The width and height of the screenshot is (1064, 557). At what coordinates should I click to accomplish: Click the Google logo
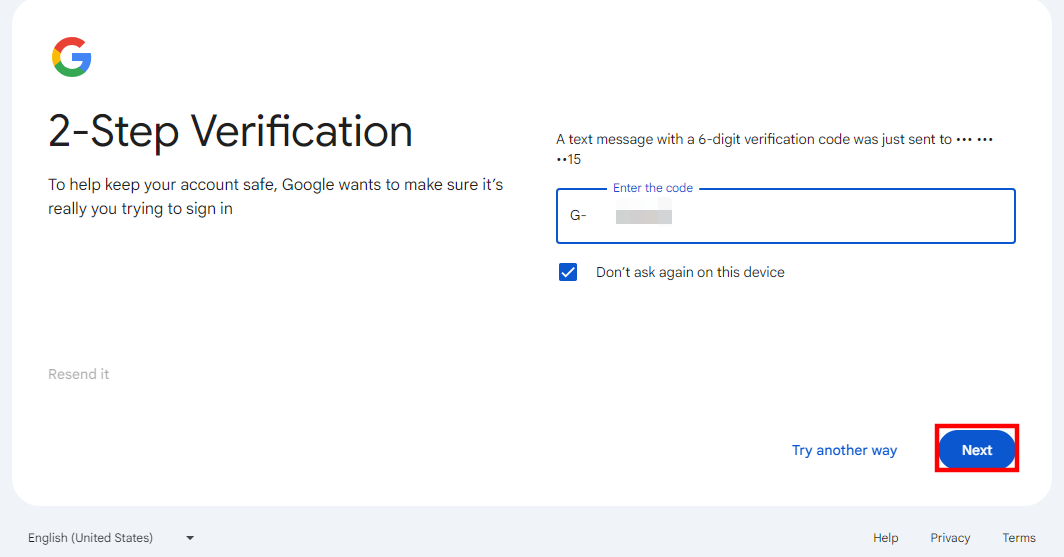click(x=72, y=57)
